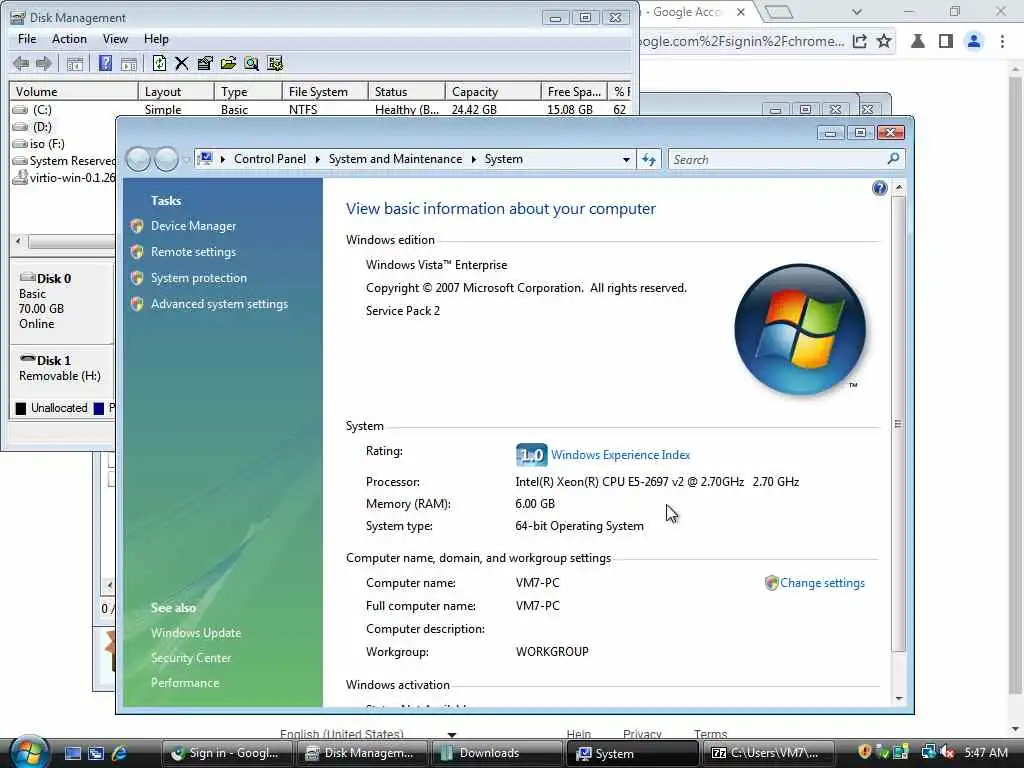The height and width of the screenshot is (768, 1024).
Task: Click Show Desktop quick launch icon
Action: click(73, 753)
